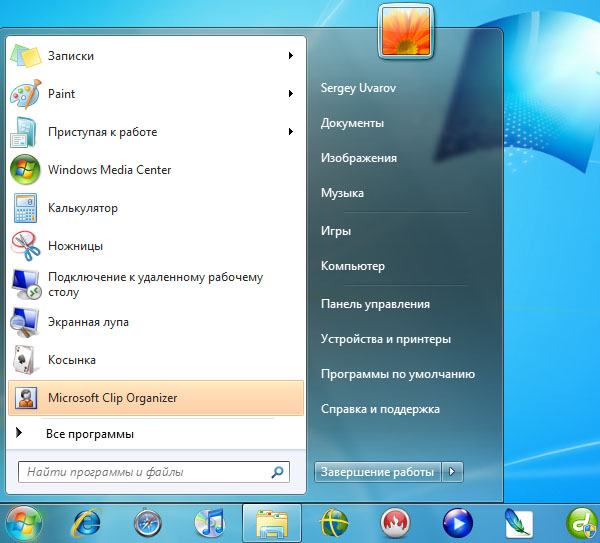The height and width of the screenshot is (543, 600).
Task: Expand Приступая к работе submenu arrow
Action: [291, 132]
